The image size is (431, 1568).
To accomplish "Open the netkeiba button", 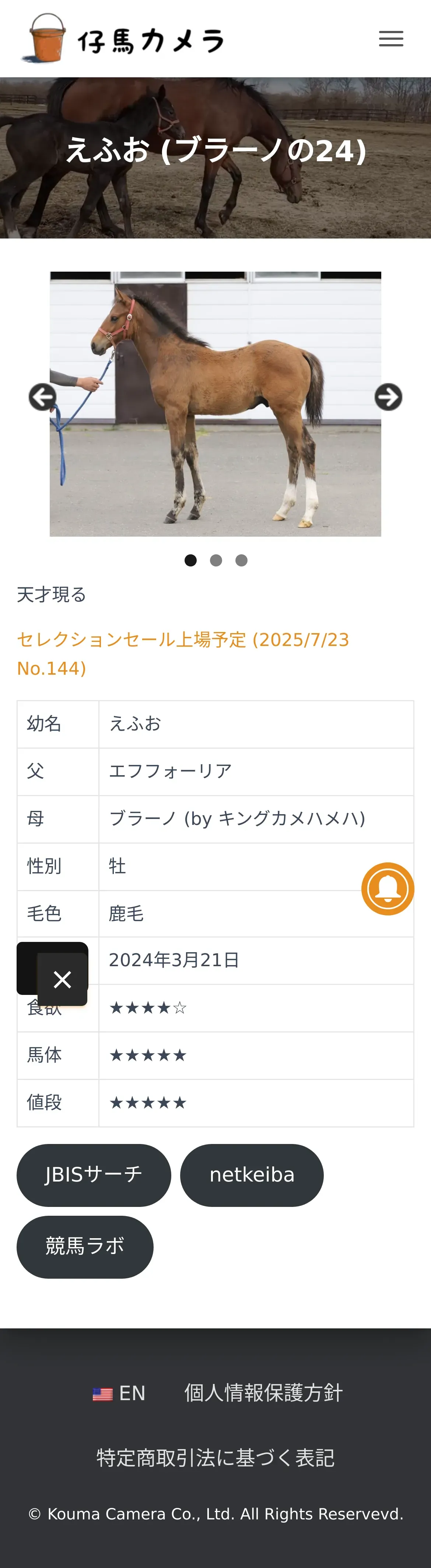I will (x=252, y=1175).
